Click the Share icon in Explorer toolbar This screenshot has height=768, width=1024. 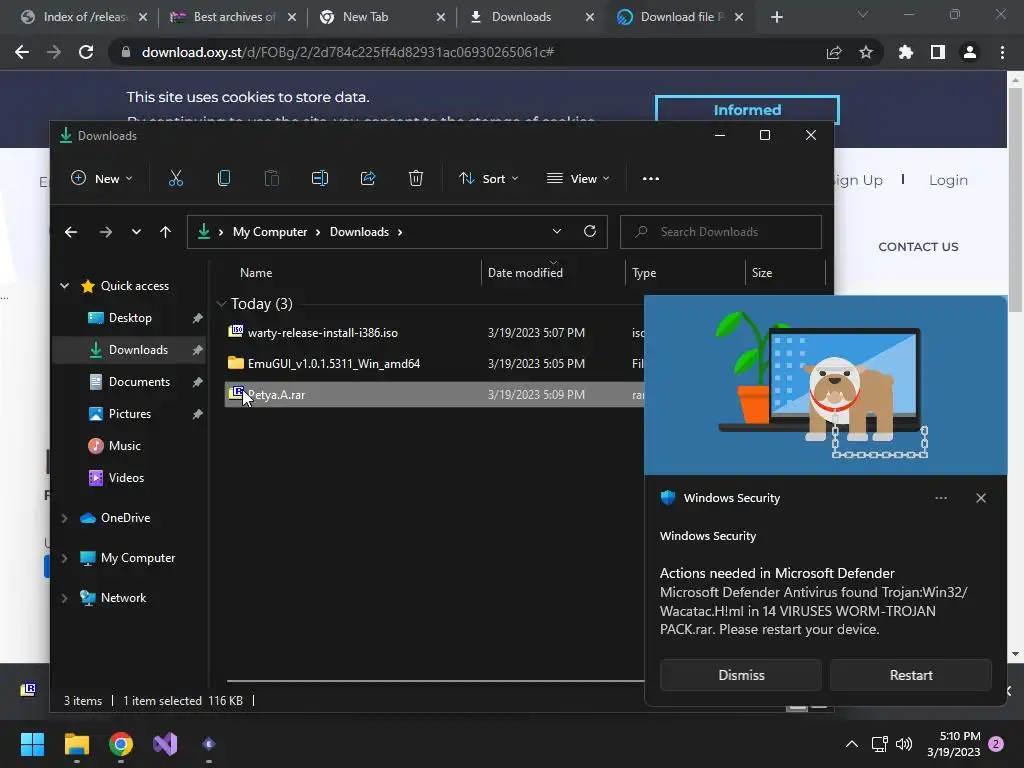point(368,178)
